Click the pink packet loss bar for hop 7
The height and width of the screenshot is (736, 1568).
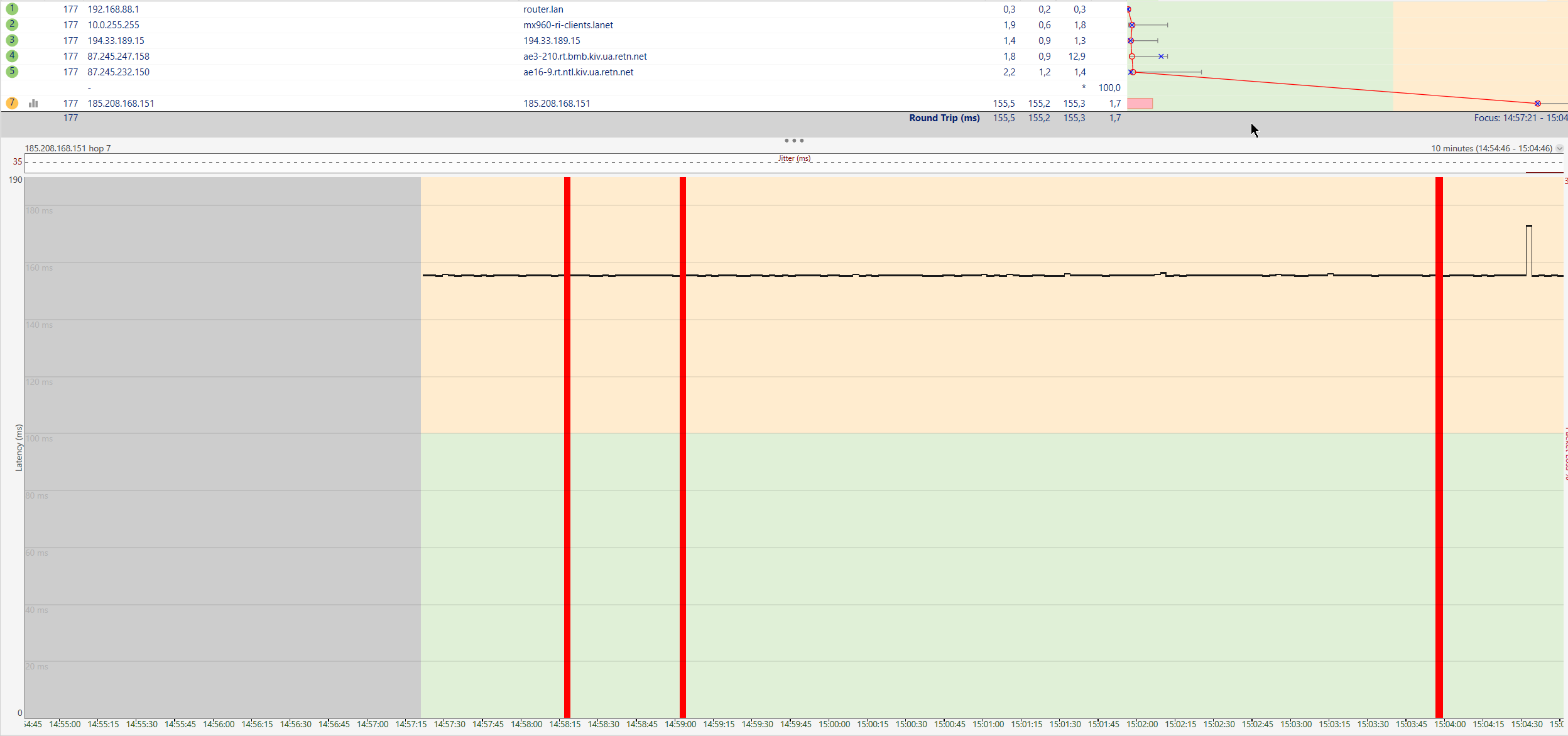coord(1140,104)
